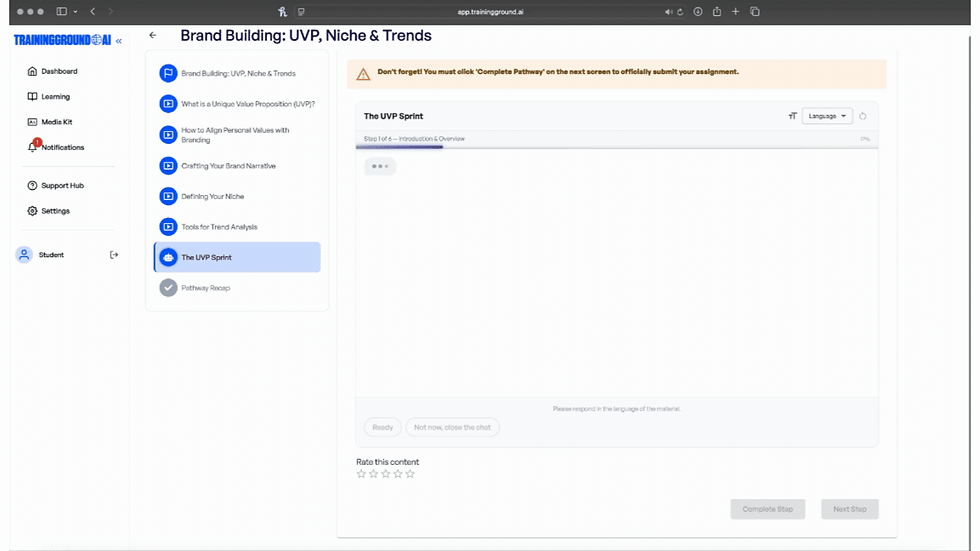
Task: Show Safari tab overview icon
Action: coord(755,11)
